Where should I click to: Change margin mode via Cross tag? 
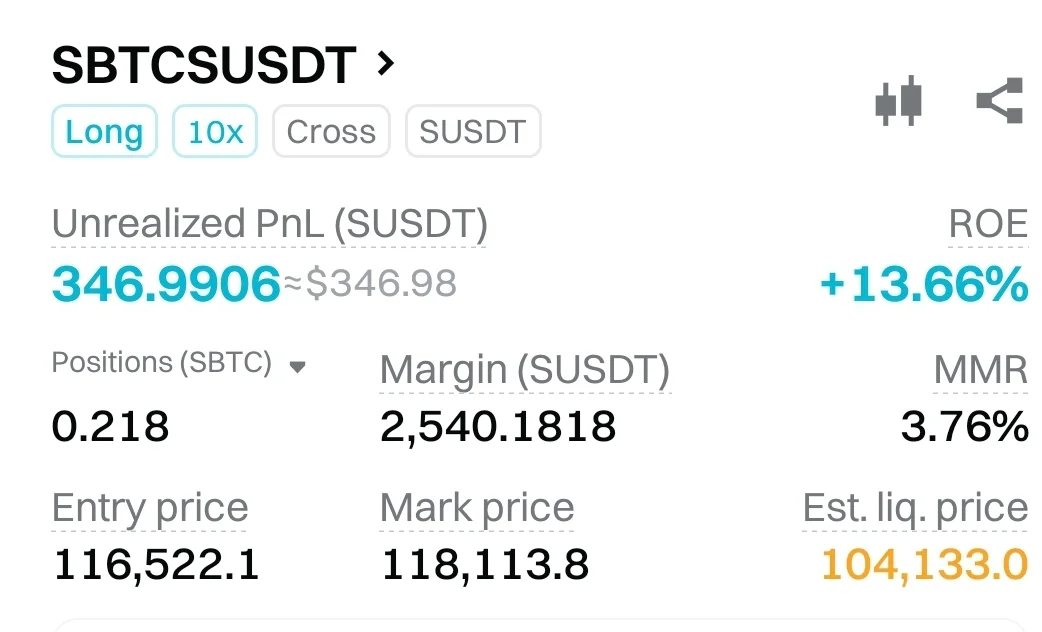click(331, 132)
